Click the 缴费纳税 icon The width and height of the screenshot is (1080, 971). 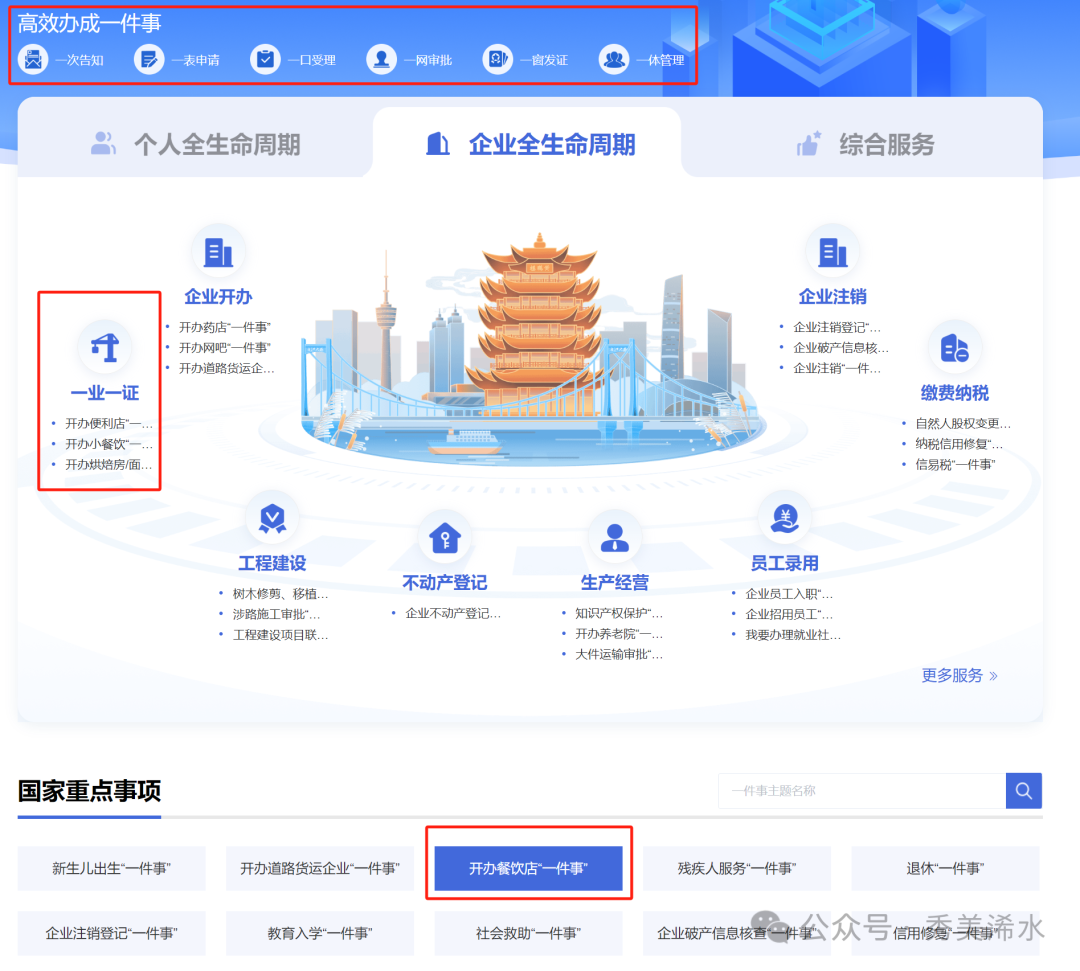point(955,348)
